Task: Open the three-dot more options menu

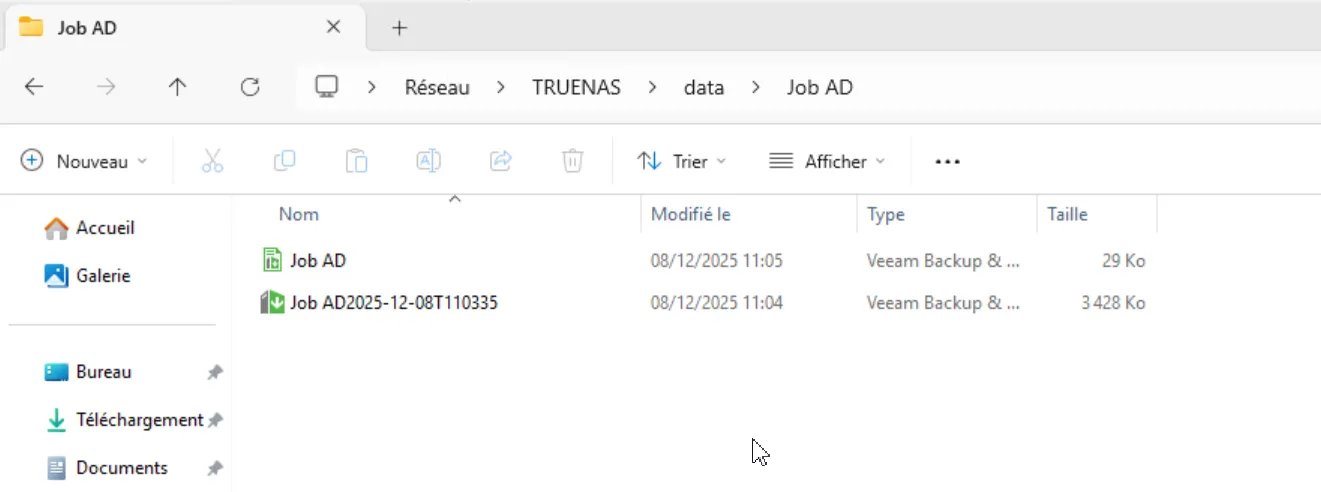Action: (x=947, y=161)
